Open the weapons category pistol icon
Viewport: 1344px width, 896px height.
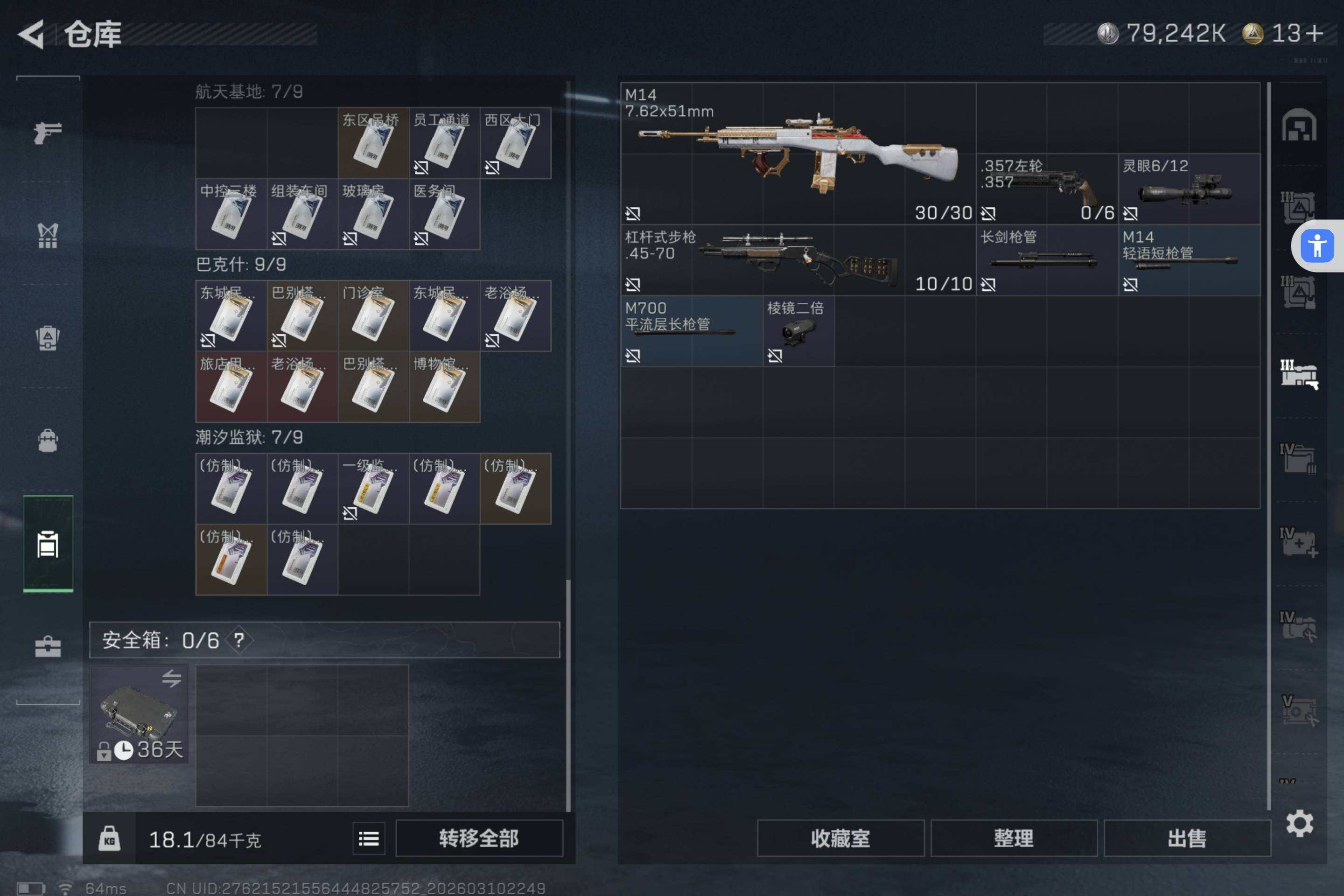(48, 132)
